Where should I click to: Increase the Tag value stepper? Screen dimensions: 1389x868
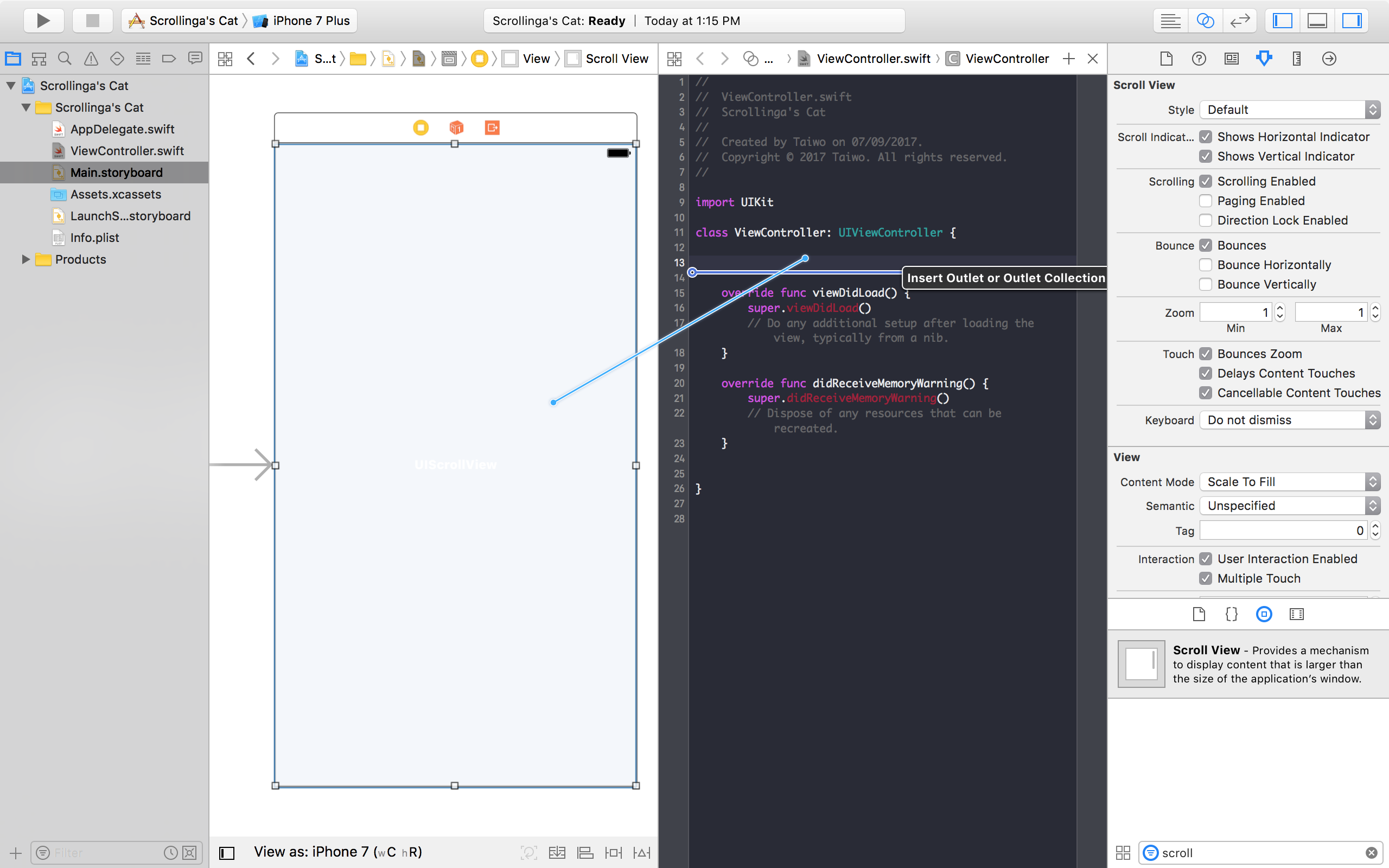click(1375, 526)
